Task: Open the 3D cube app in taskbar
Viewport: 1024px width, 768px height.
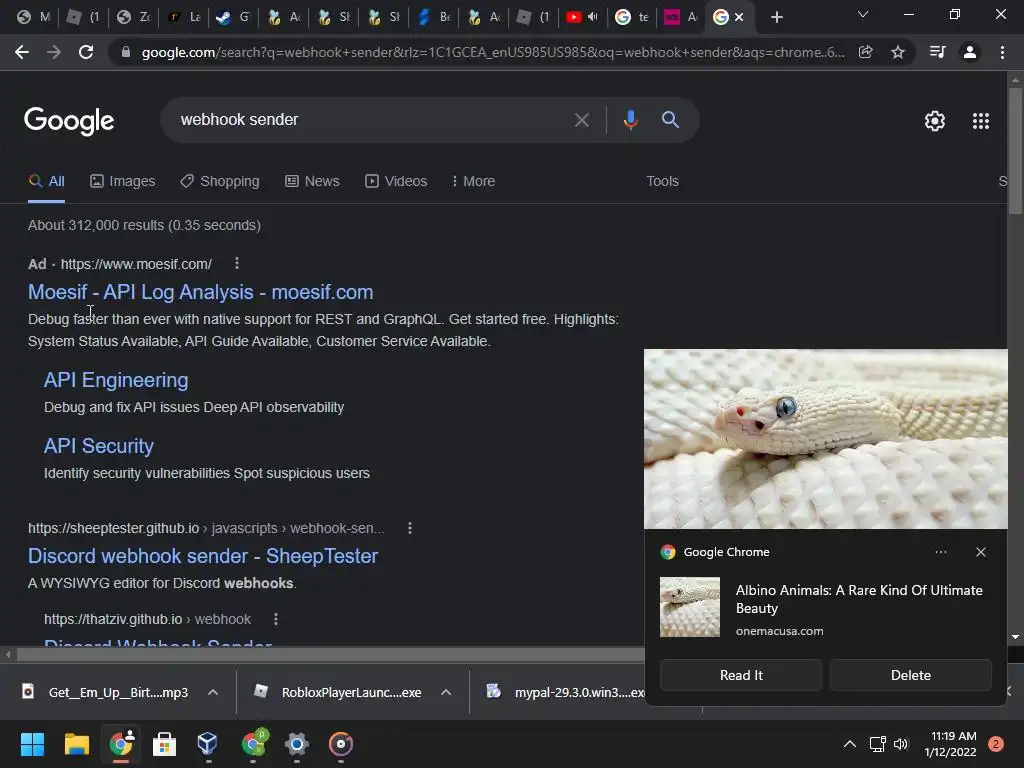Action: pyautogui.click(x=208, y=744)
